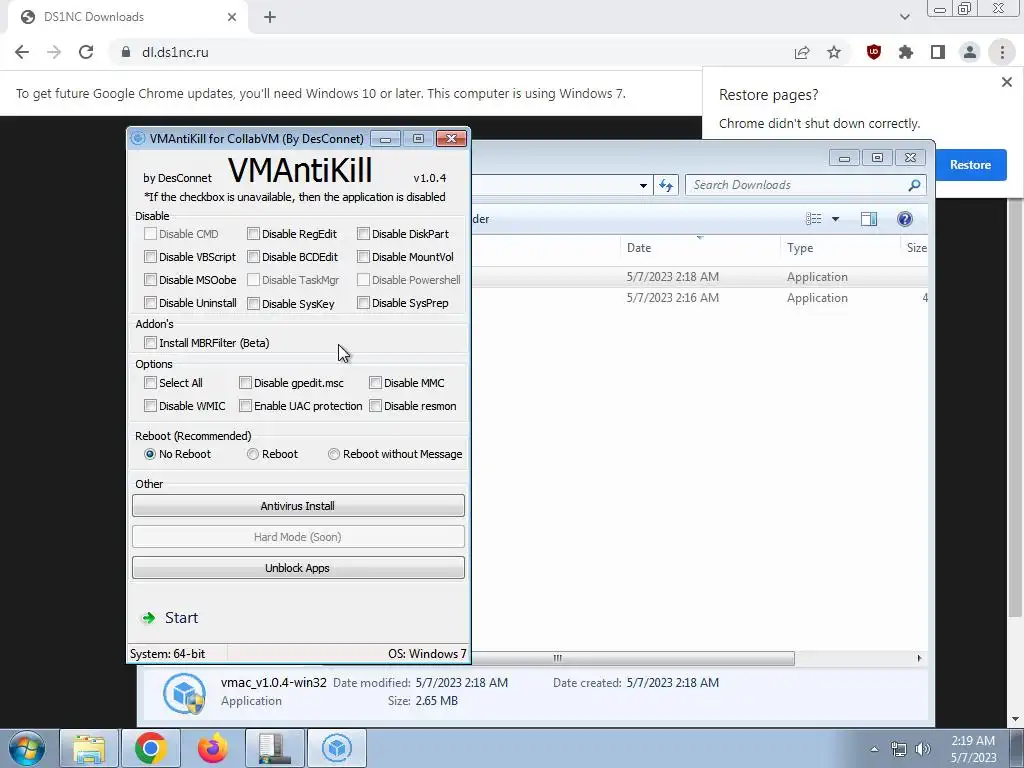Screen dimensions: 1024x768
Task: Sort by the Size column header
Action: click(914, 248)
